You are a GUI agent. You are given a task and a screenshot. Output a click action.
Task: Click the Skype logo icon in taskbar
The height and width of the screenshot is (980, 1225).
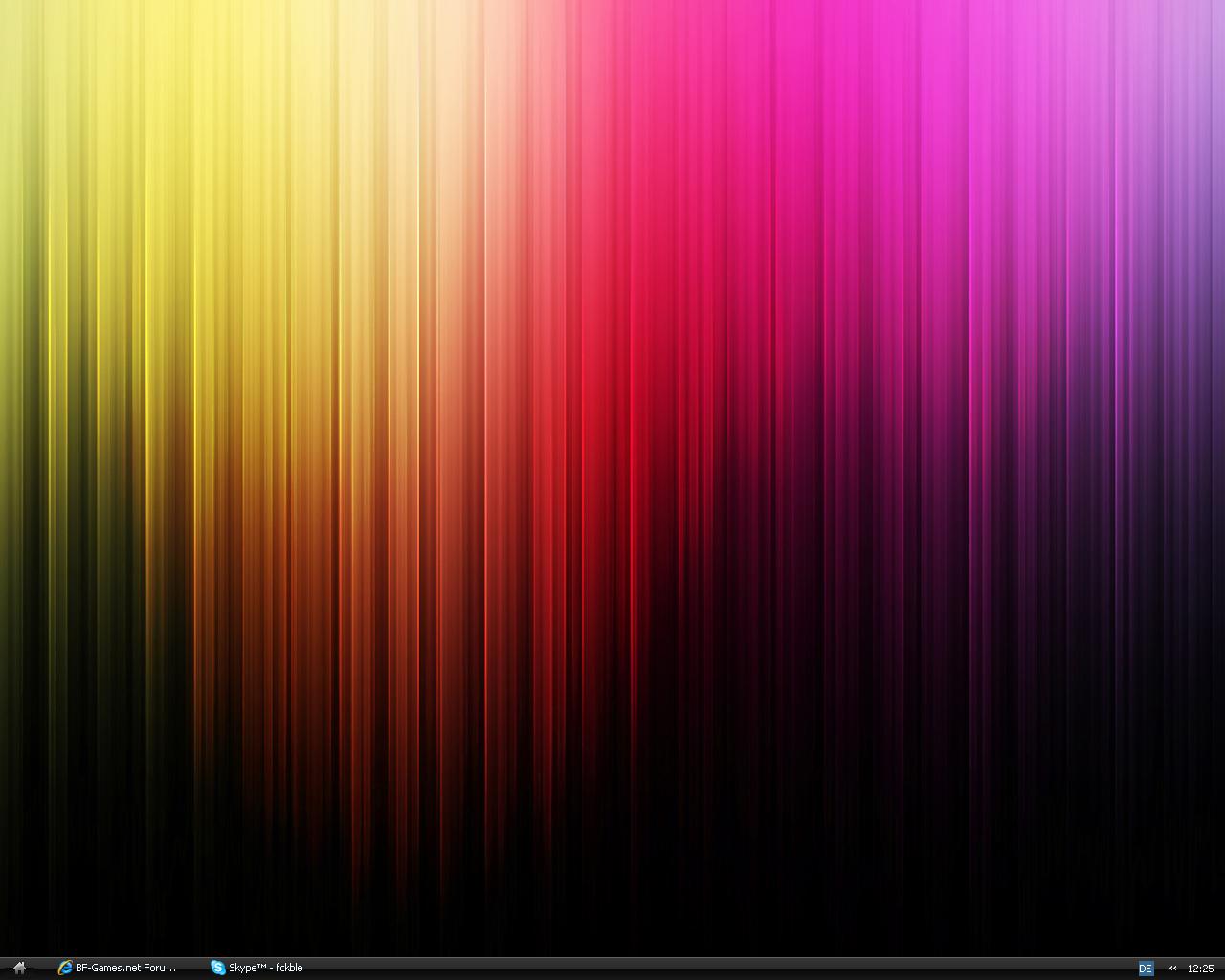pyautogui.click(x=218, y=968)
